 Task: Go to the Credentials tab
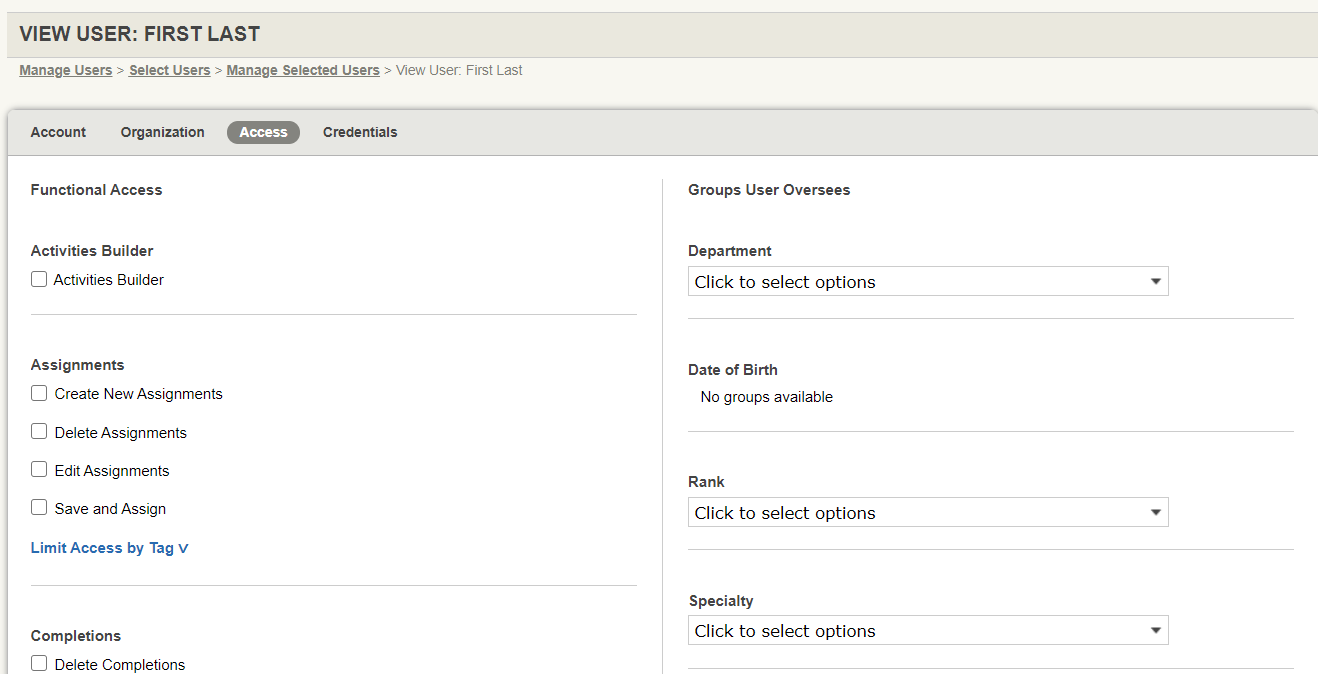point(360,132)
